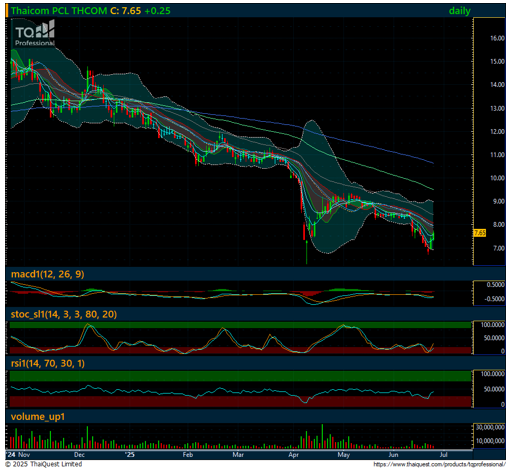This screenshot has height=470, width=509.
Task: Click the 7.65 current price tag
Action: pos(479,233)
